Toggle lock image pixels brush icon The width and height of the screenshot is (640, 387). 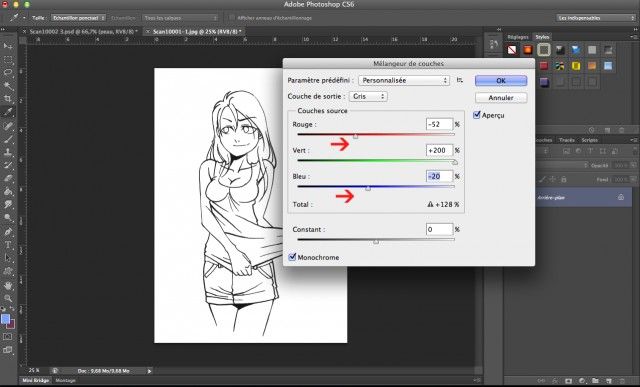[x=542, y=179]
